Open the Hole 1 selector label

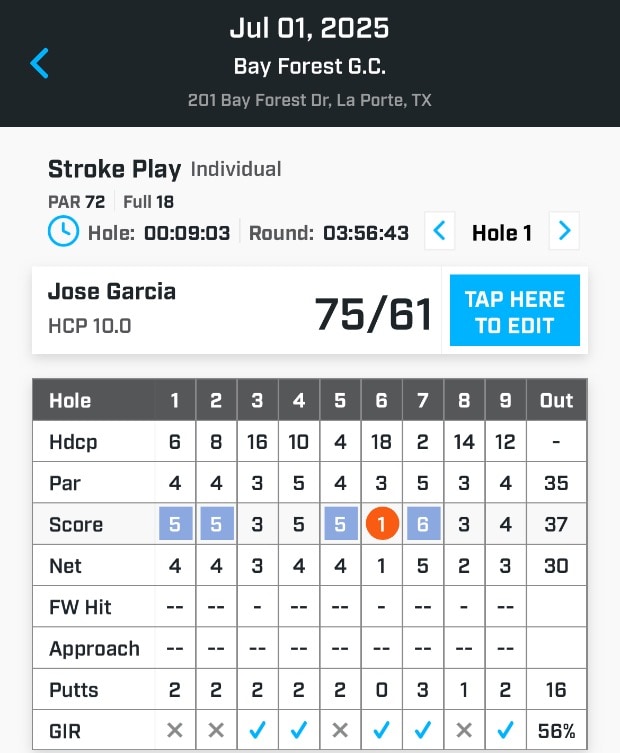(502, 233)
